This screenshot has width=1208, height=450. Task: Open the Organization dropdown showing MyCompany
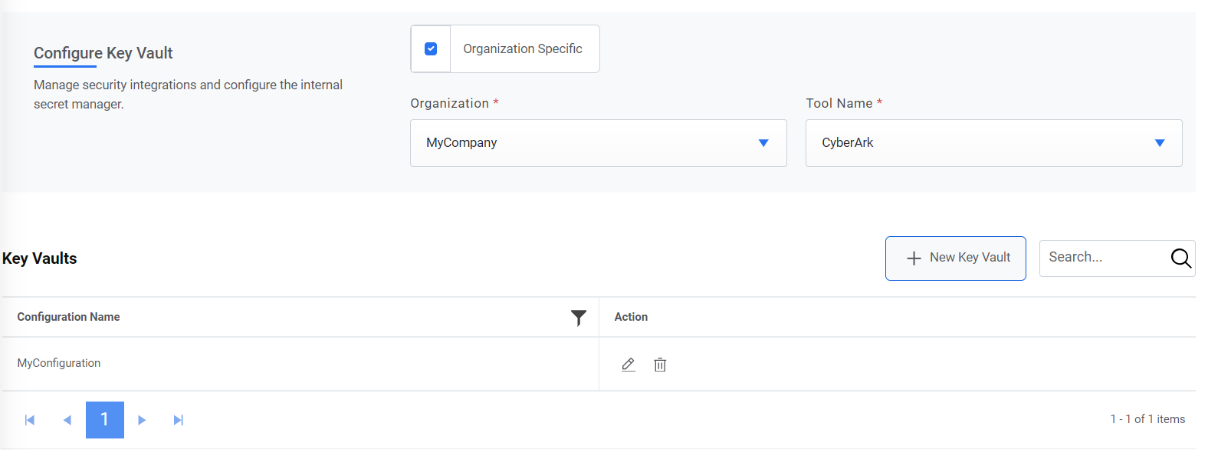(598, 143)
